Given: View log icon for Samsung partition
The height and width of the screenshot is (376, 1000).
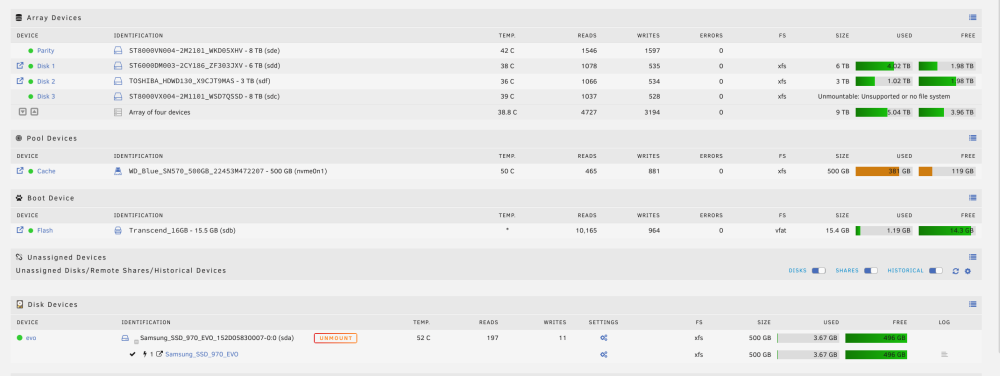Looking at the screenshot, I should pos(945,354).
